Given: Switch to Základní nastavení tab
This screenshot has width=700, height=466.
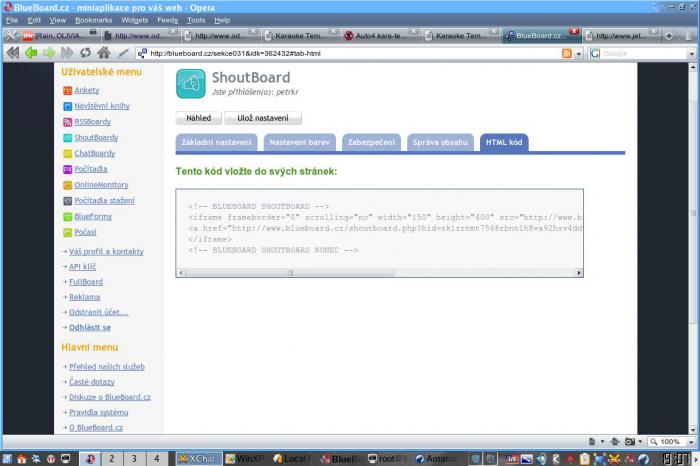Looking at the screenshot, I should pyautogui.click(x=216, y=142).
